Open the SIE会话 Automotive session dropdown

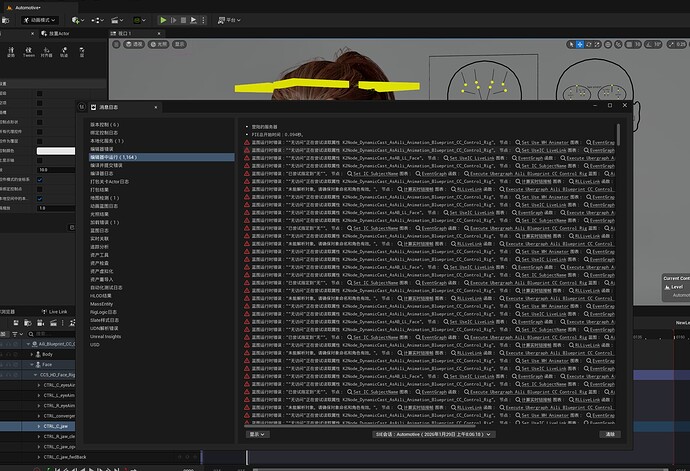coord(433,434)
